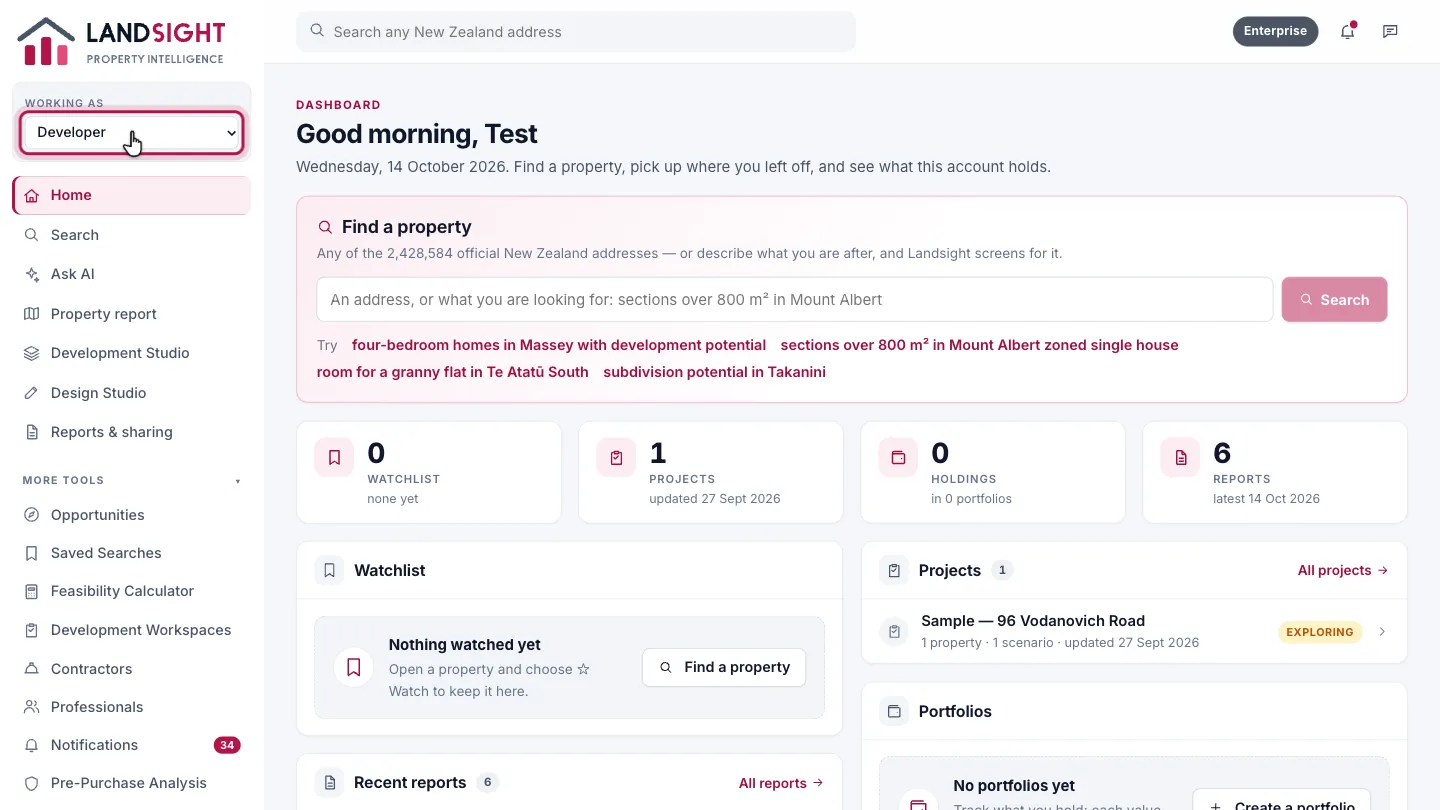Viewport: 1440px width, 810px height.
Task: Open Notifications in the sidebar
Action: [132, 745]
